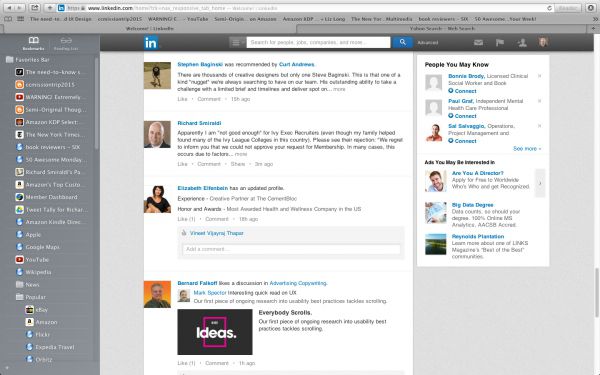The width and height of the screenshot is (600, 375).
Task: Open the LinkedIn messages envelope icon
Action: tap(478, 42)
